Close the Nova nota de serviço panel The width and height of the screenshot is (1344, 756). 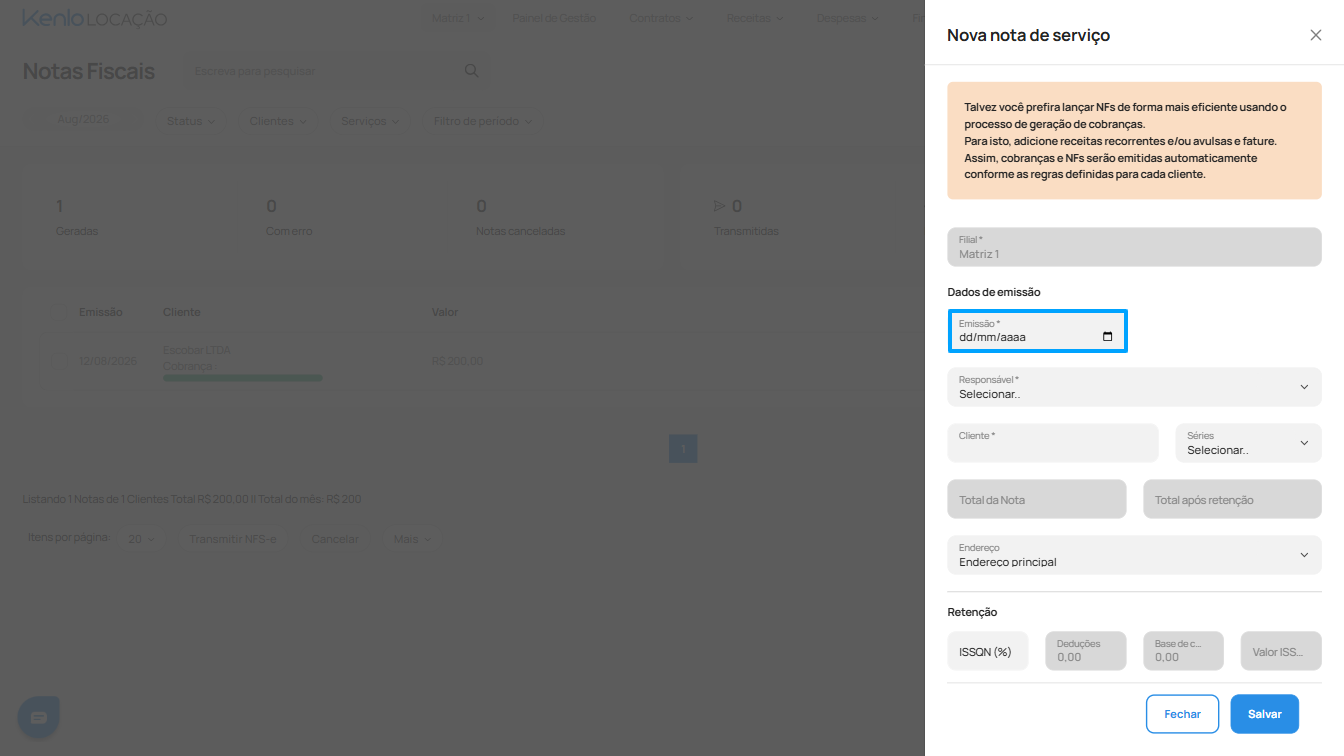(1315, 35)
